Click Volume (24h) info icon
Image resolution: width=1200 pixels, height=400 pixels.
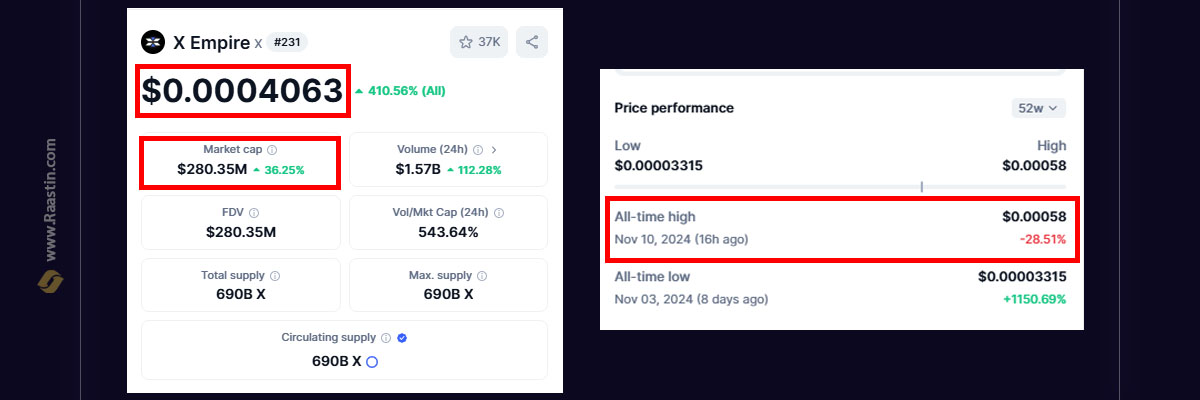[477, 149]
